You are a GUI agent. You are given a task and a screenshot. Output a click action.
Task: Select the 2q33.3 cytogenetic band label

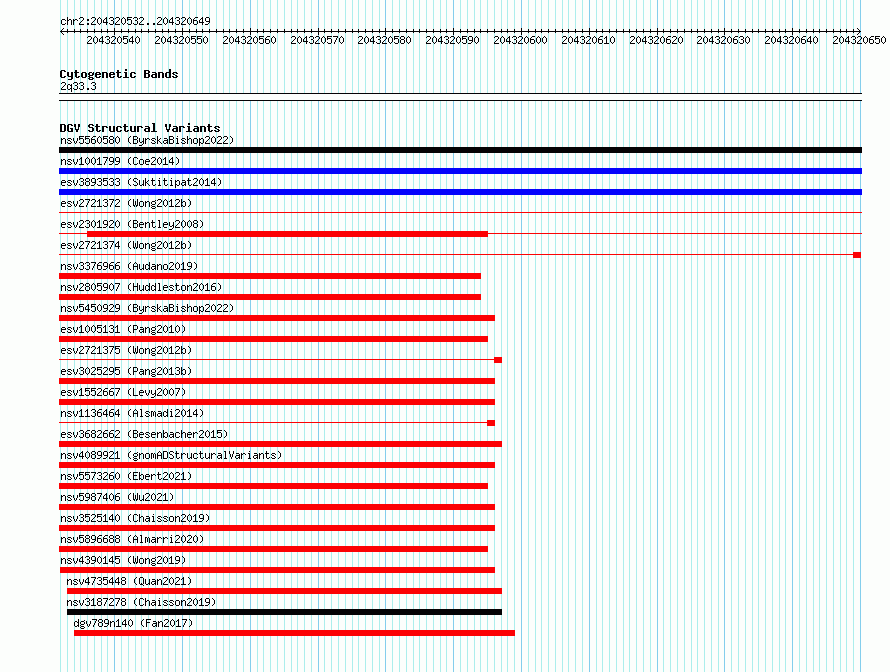pos(78,86)
